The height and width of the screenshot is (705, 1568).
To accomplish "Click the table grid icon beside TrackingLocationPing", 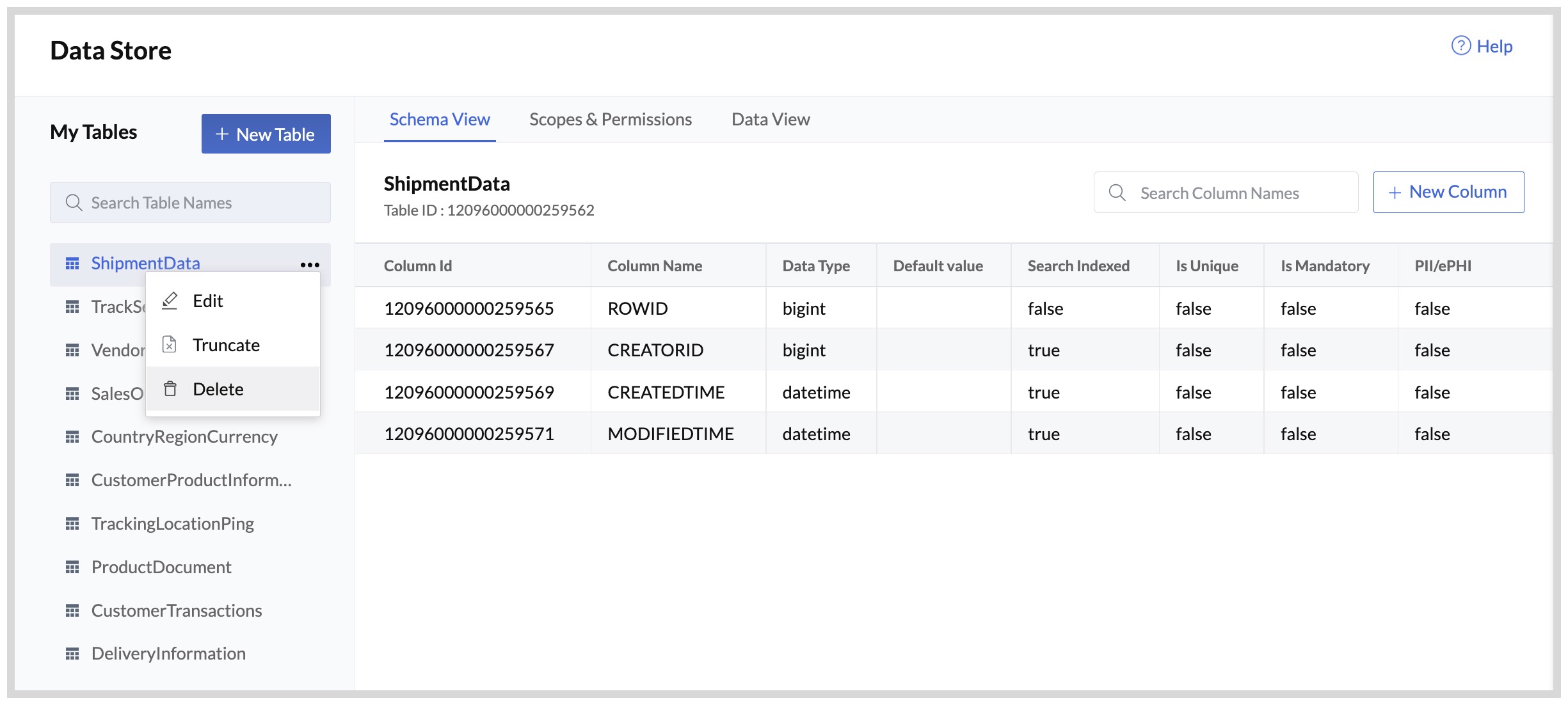I will [73, 523].
